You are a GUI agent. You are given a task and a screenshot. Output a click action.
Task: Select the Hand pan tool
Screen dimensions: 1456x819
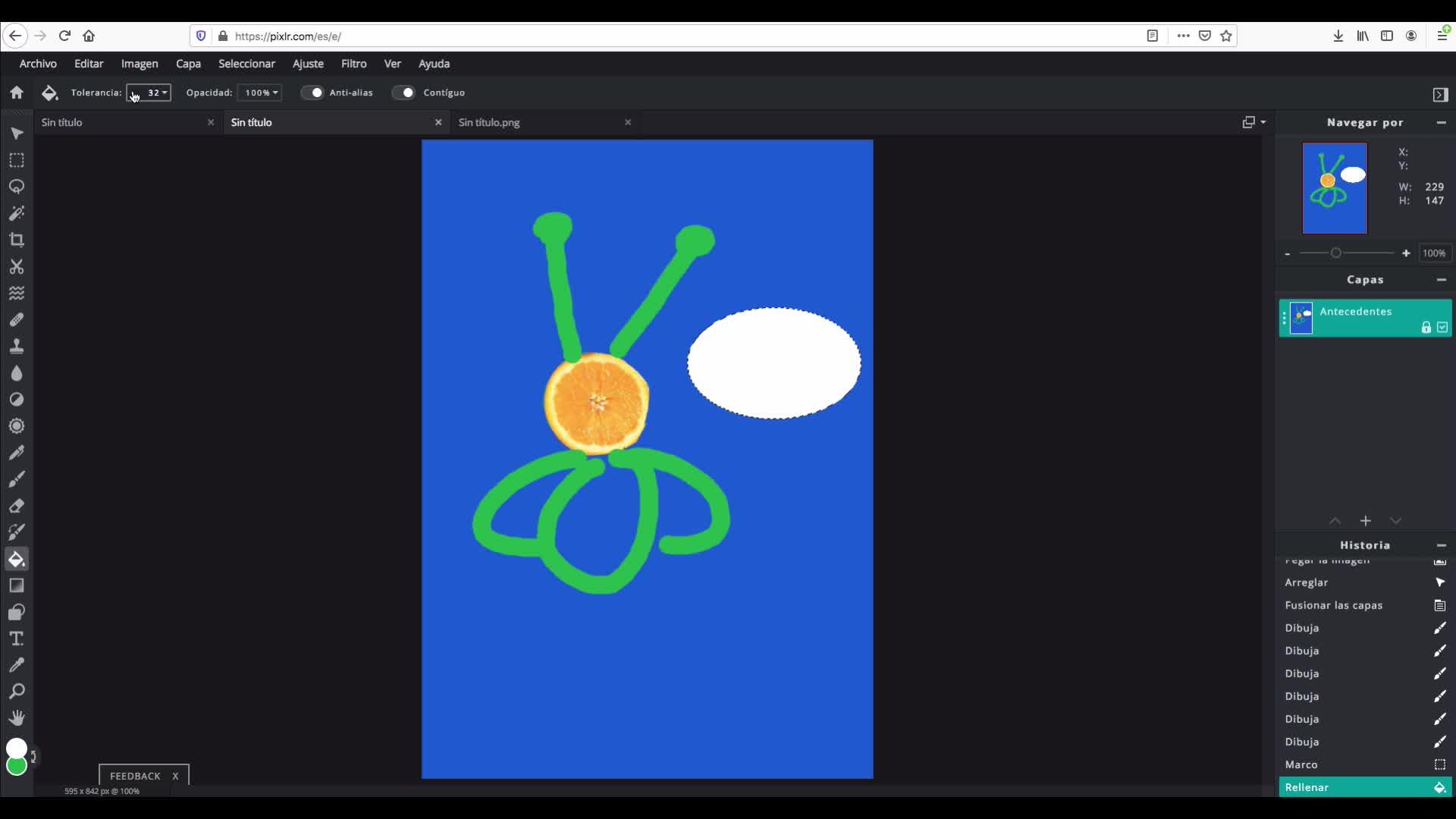pyautogui.click(x=17, y=718)
